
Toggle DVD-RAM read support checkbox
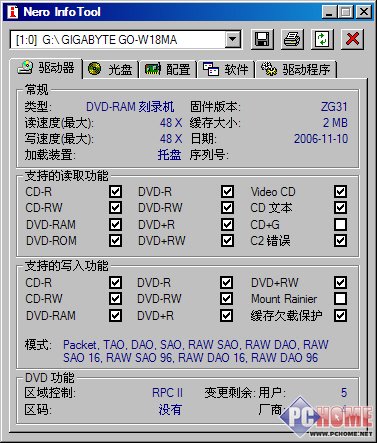pyautogui.click(x=115, y=224)
